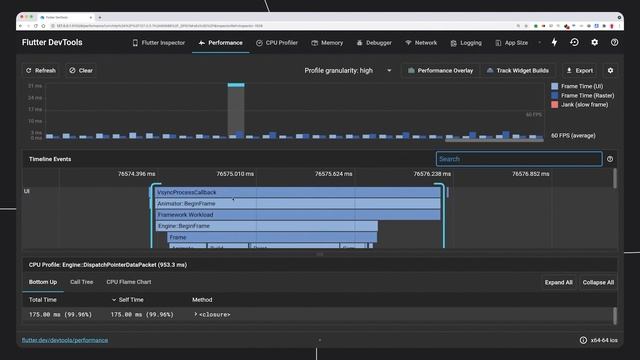This screenshot has height=360, width=640.
Task: Open the Logging tab
Action: point(466,43)
